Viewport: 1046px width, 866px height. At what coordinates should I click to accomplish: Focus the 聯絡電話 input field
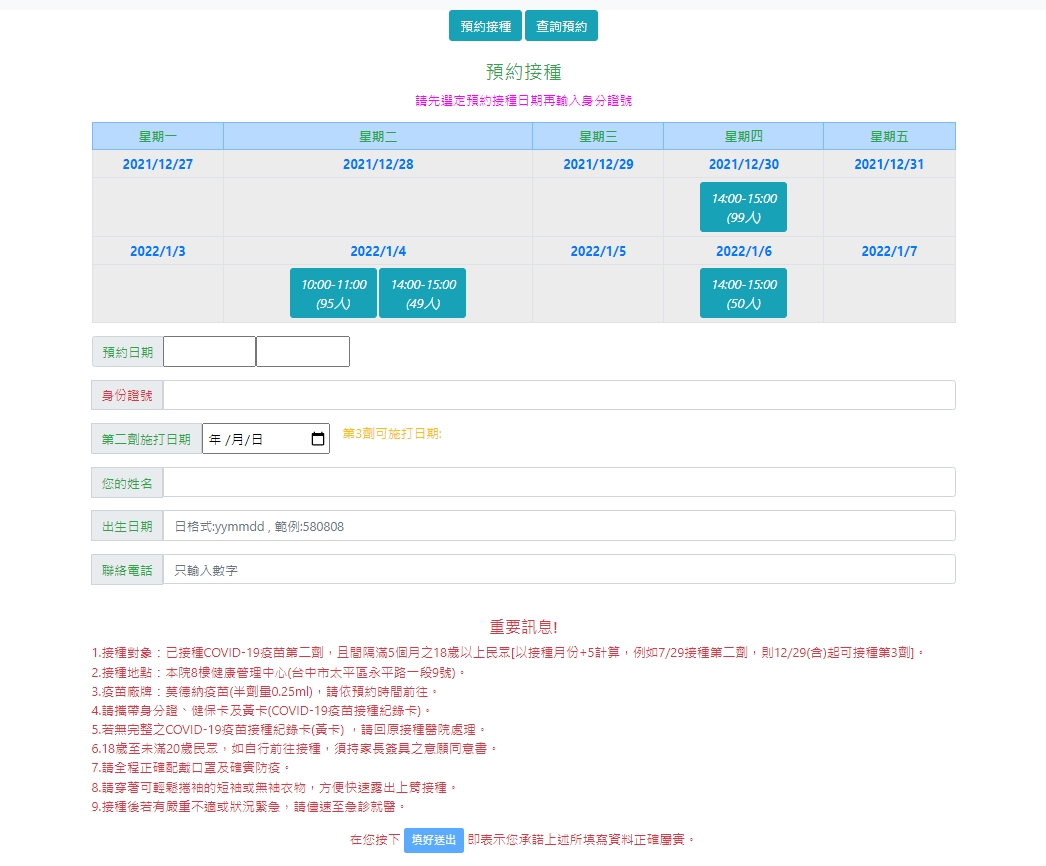[x=559, y=570]
